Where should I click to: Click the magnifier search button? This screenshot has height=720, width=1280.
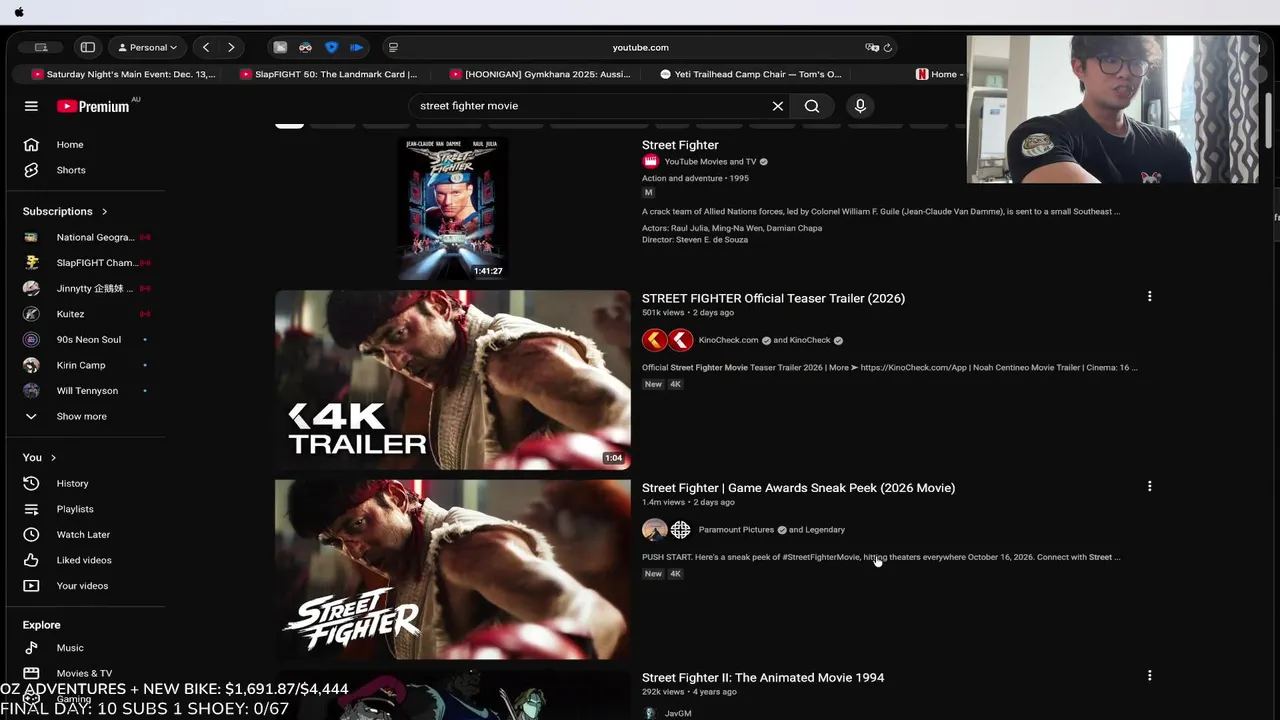pyautogui.click(x=812, y=106)
